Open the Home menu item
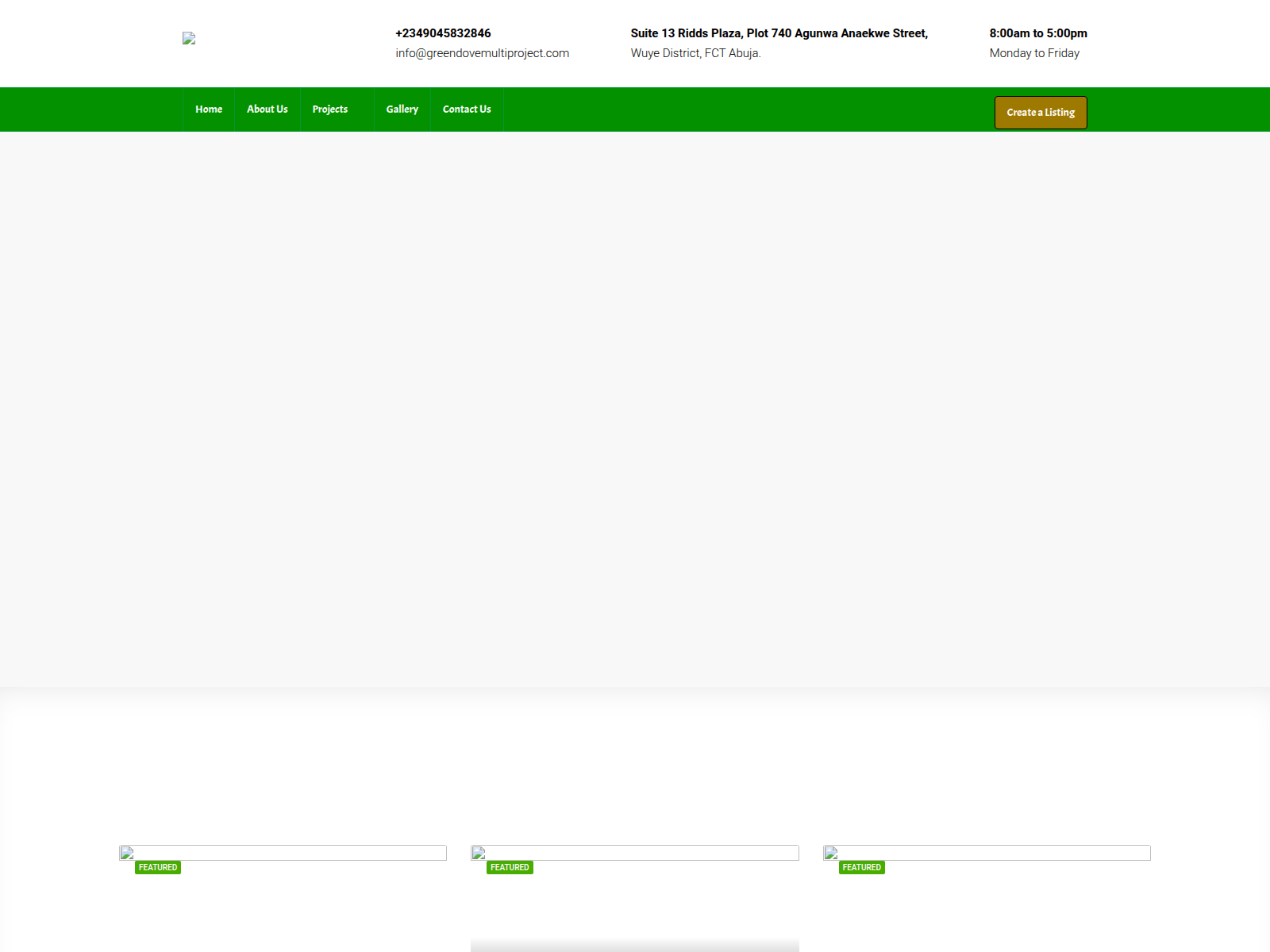This screenshot has height=952, width=1270. [209, 109]
